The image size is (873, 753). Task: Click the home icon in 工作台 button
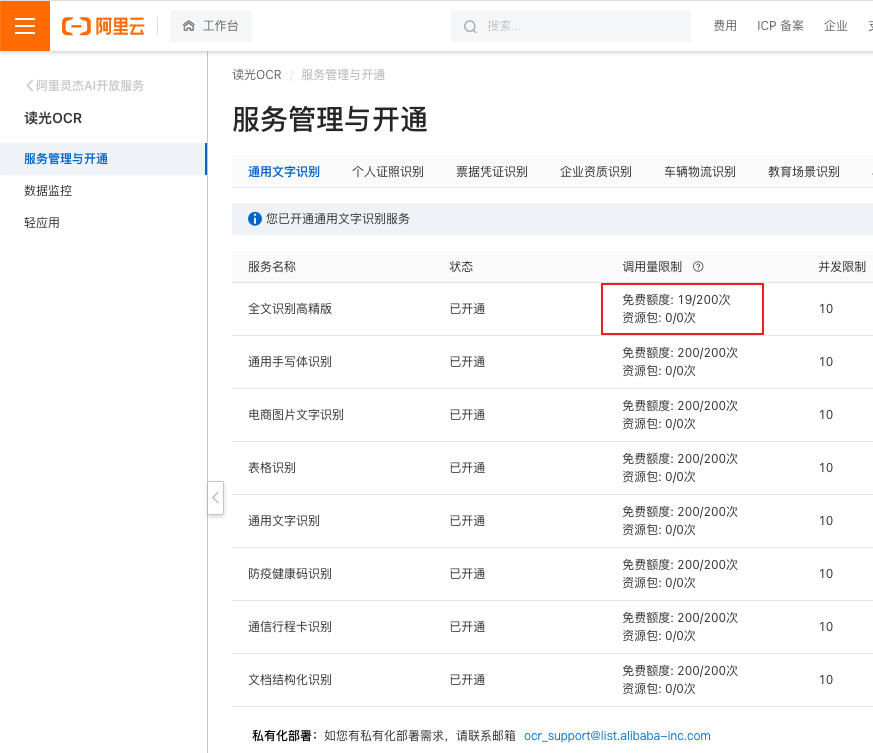189,26
